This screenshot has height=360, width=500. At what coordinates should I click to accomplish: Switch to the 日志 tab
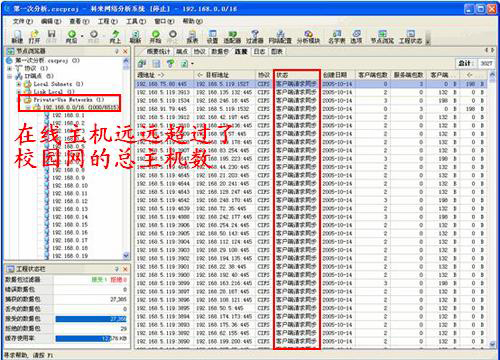coord(259,52)
